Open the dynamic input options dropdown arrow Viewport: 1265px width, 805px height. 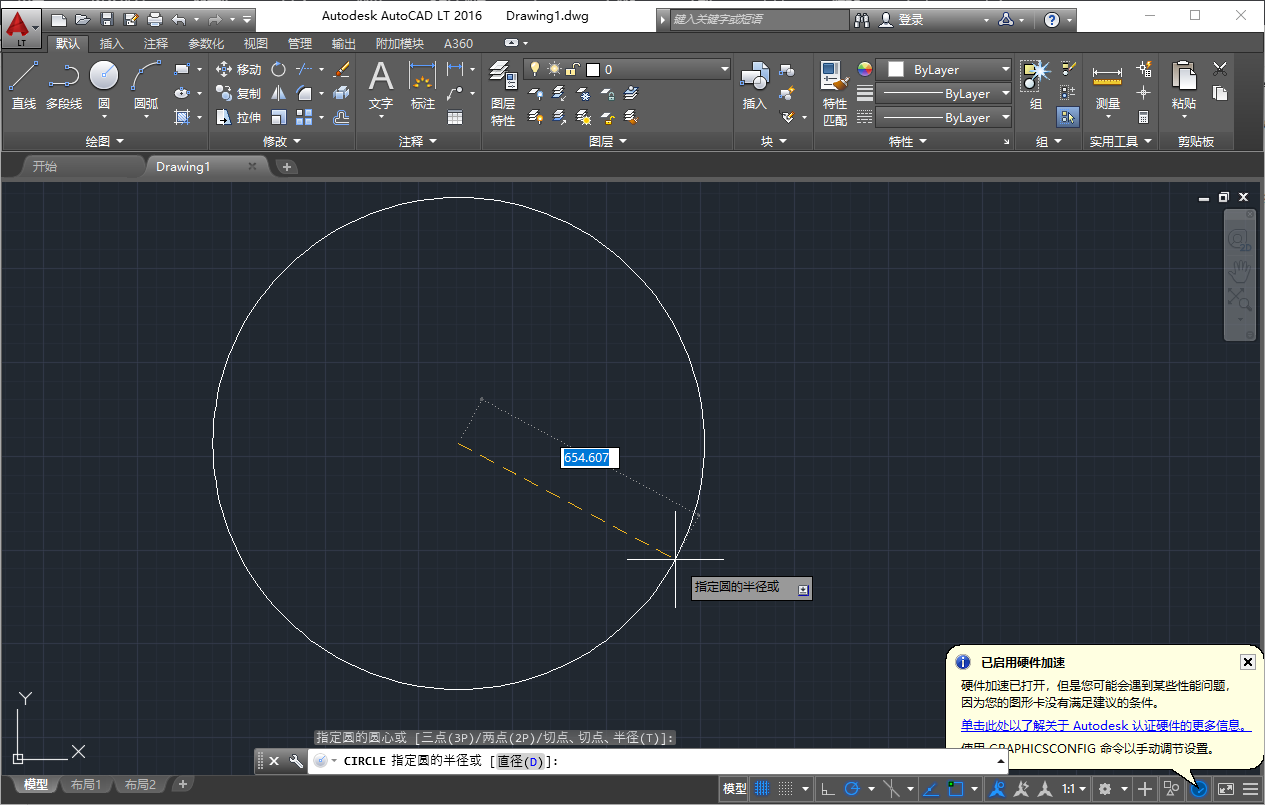(x=803, y=590)
